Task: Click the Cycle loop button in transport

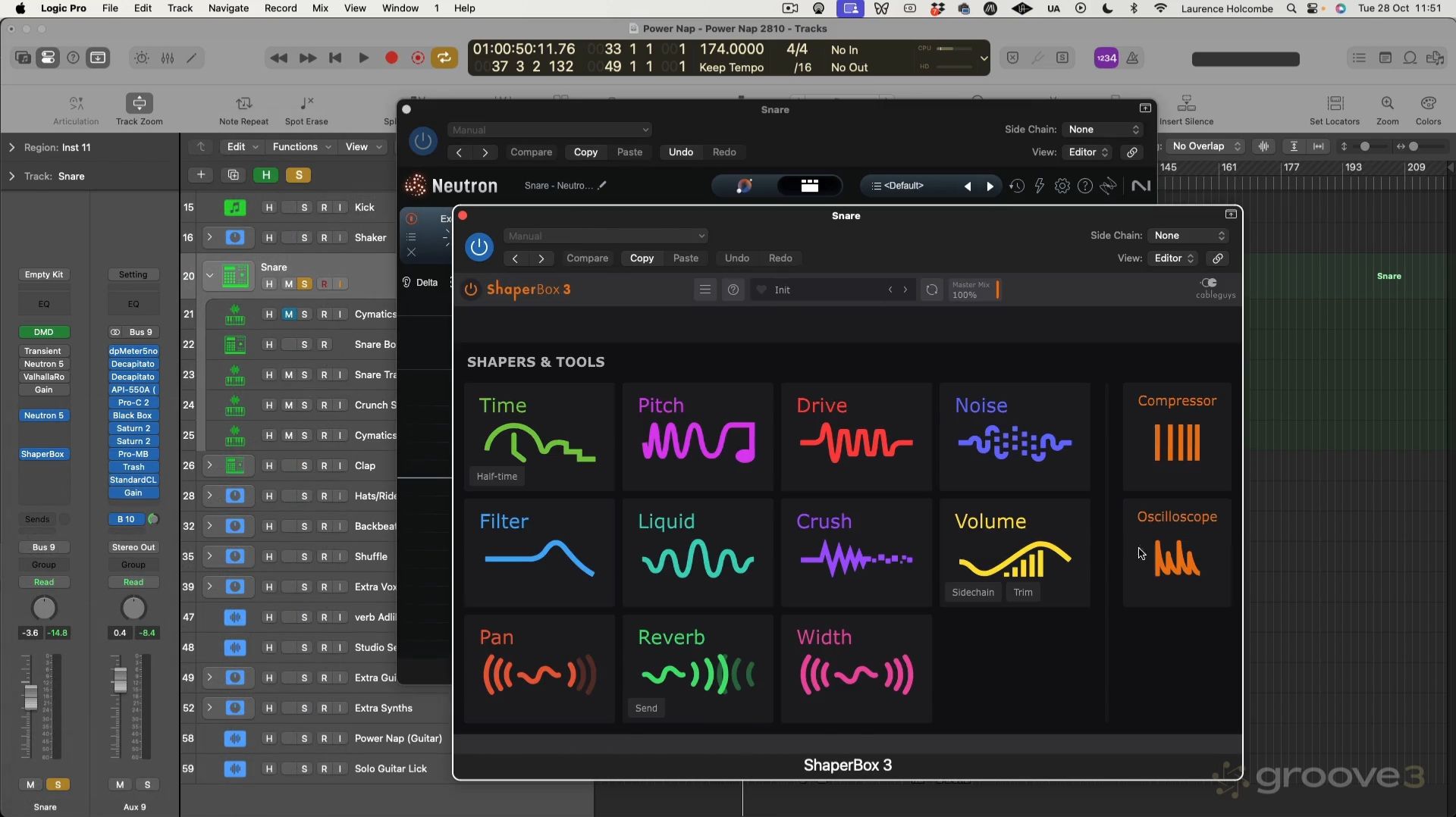Action: tap(444, 58)
